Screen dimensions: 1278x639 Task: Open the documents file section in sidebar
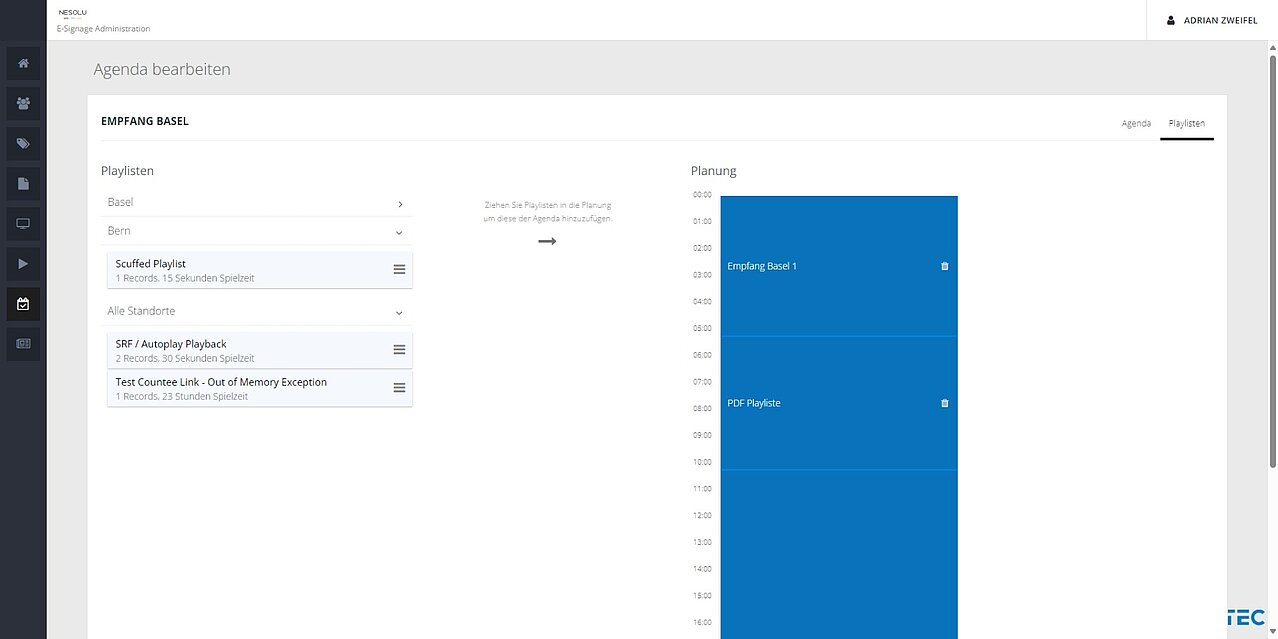tap(23, 183)
